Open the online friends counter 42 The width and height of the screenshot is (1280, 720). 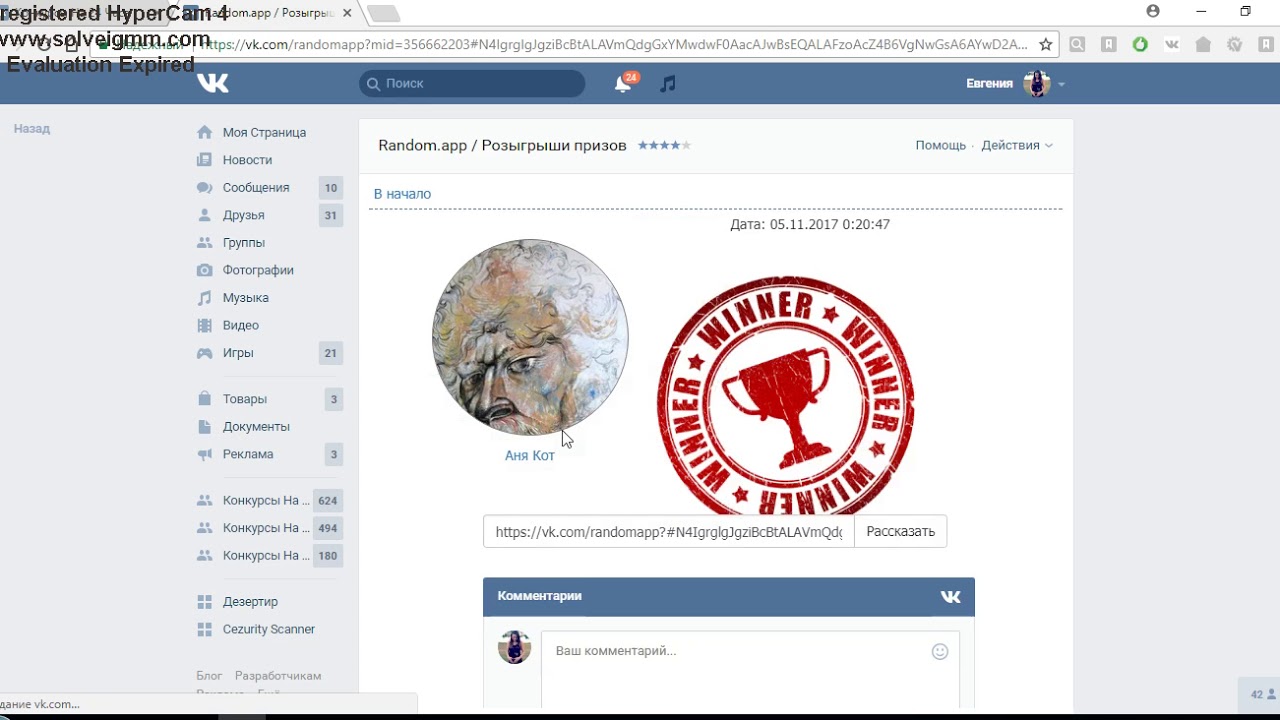tap(1263, 694)
